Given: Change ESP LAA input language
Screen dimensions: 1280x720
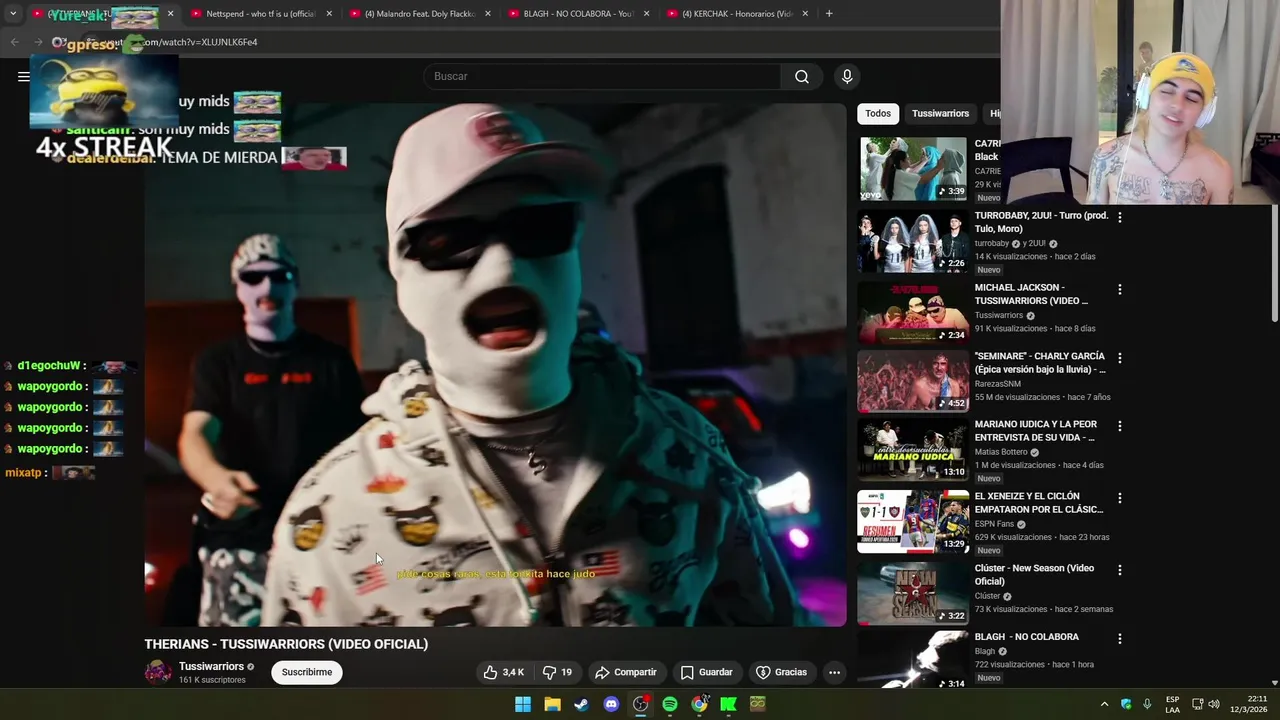Looking at the screenshot, I should [x=1172, y=704].
